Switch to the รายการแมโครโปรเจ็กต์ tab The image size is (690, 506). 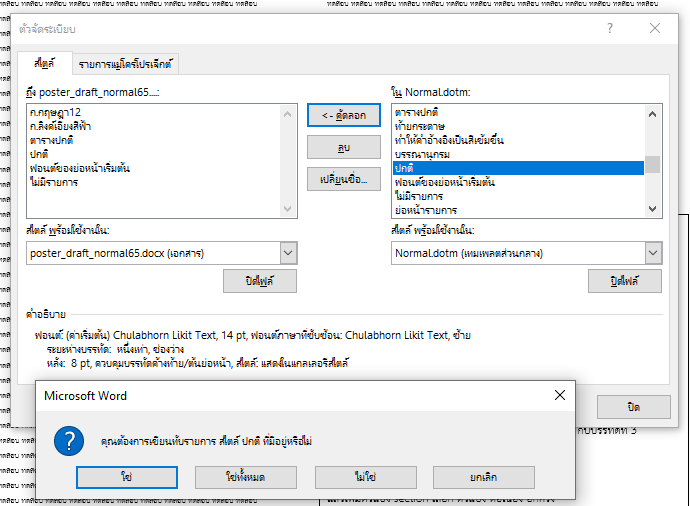[x=125, y=64]
